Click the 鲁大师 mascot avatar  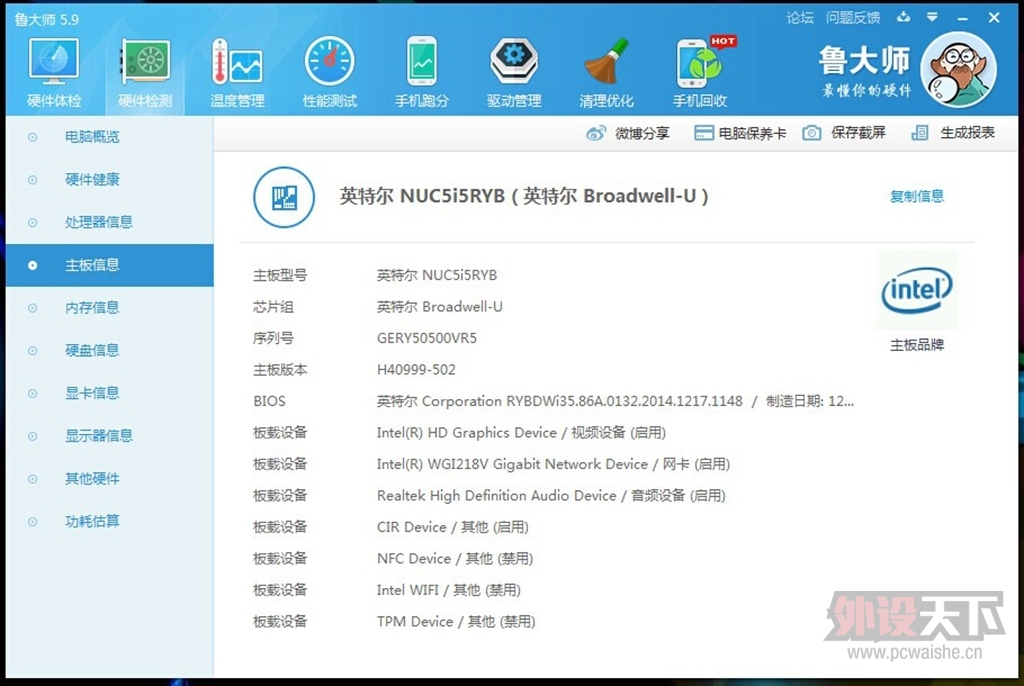(958, 70)
